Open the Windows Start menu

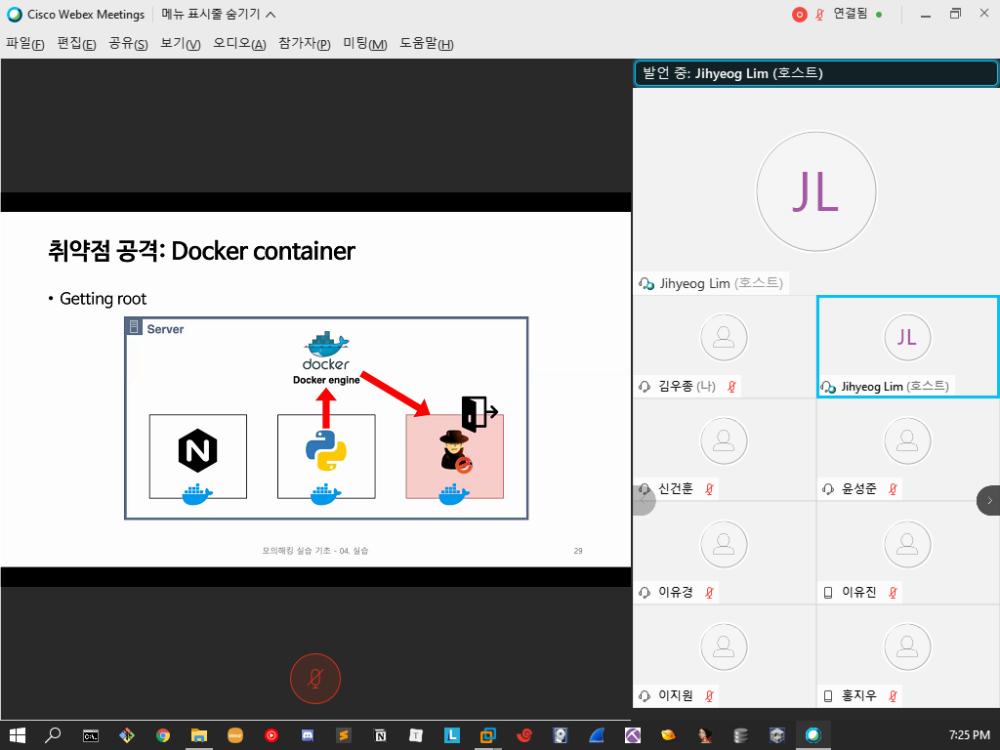17,735
